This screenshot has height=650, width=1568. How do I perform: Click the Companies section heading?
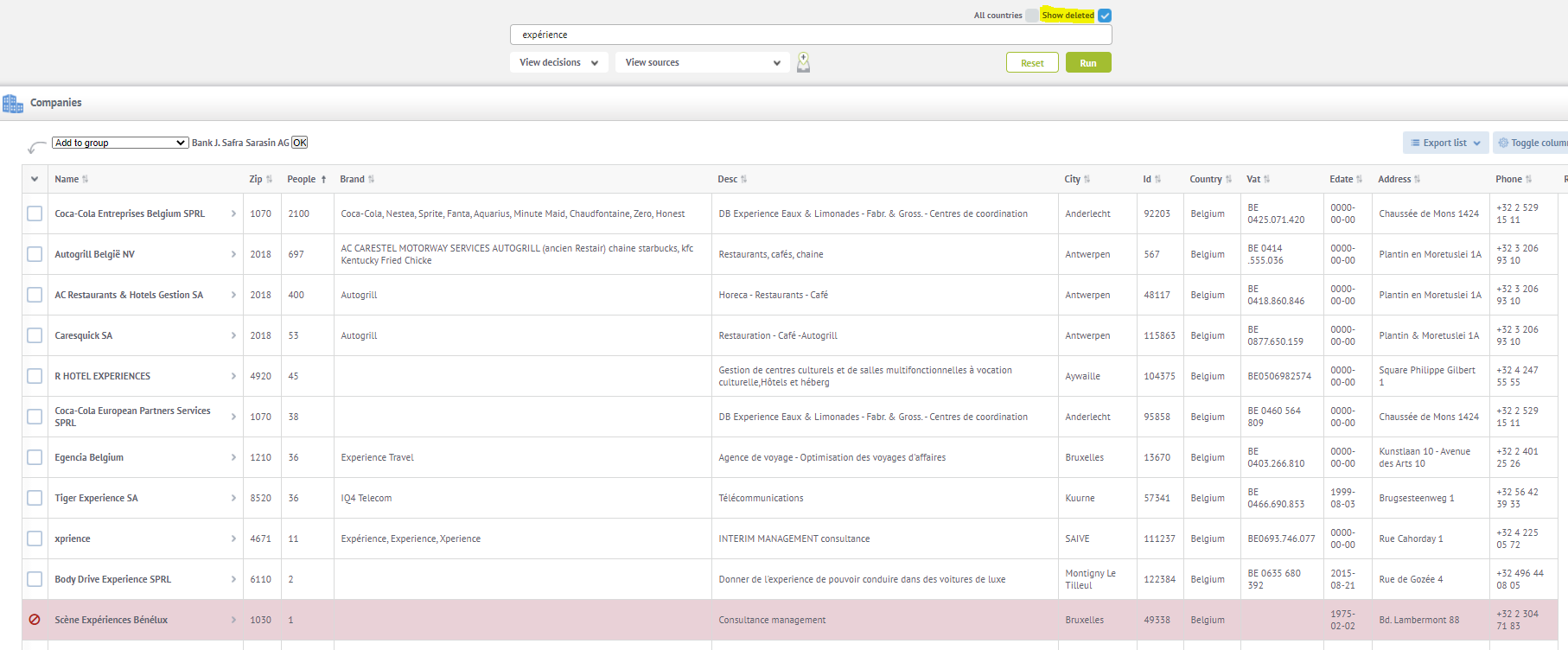click(56, 102)
